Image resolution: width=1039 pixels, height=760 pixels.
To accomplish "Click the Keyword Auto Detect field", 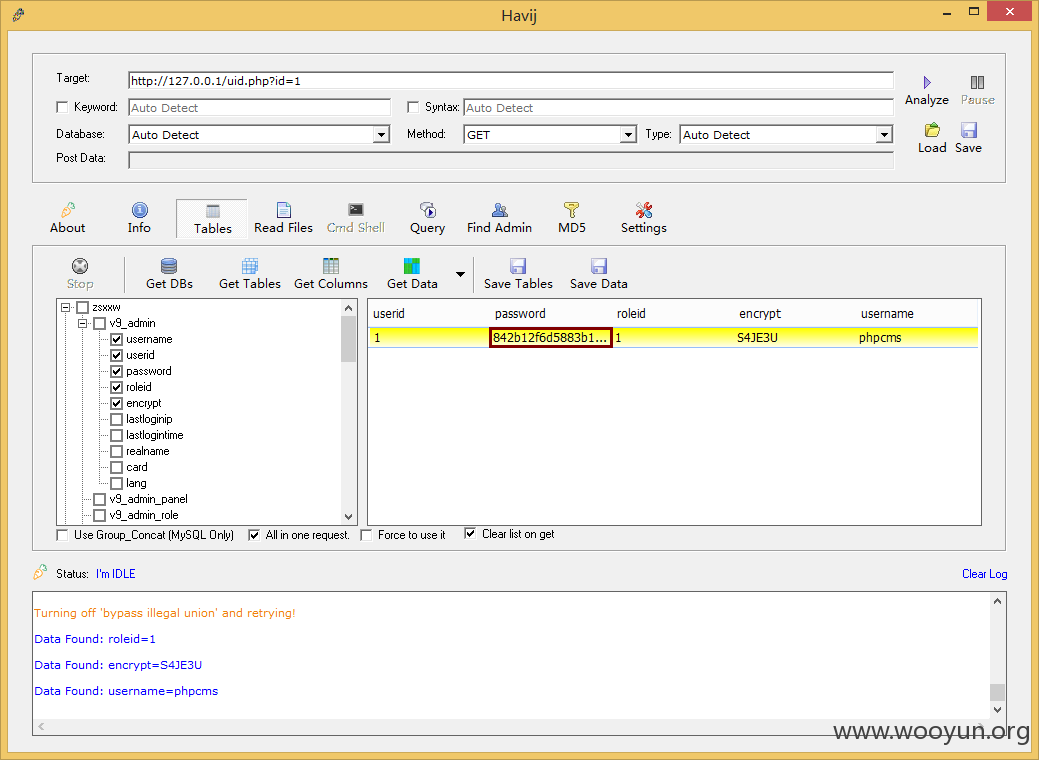I will [x=260, y=107].
